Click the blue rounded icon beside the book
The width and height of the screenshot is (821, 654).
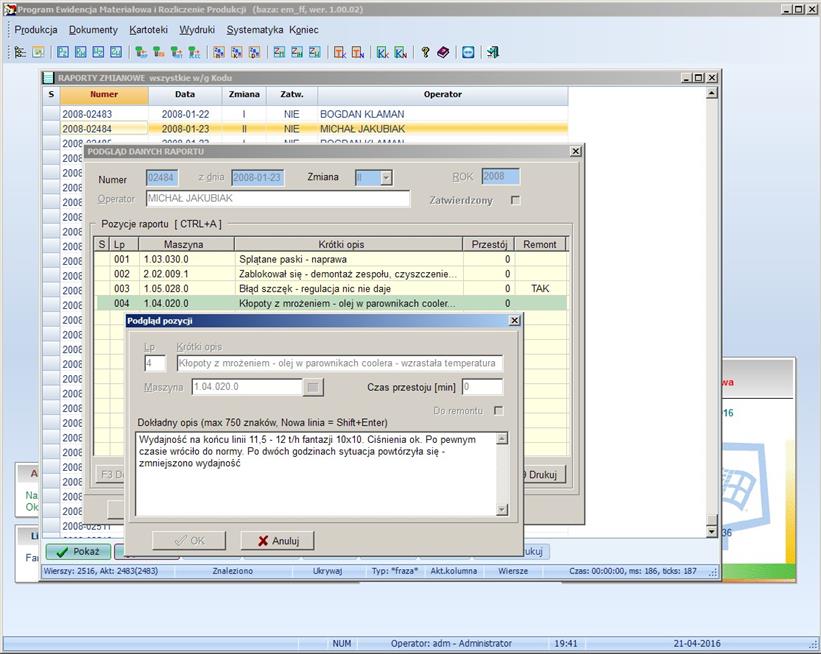[x=467, y=52]
